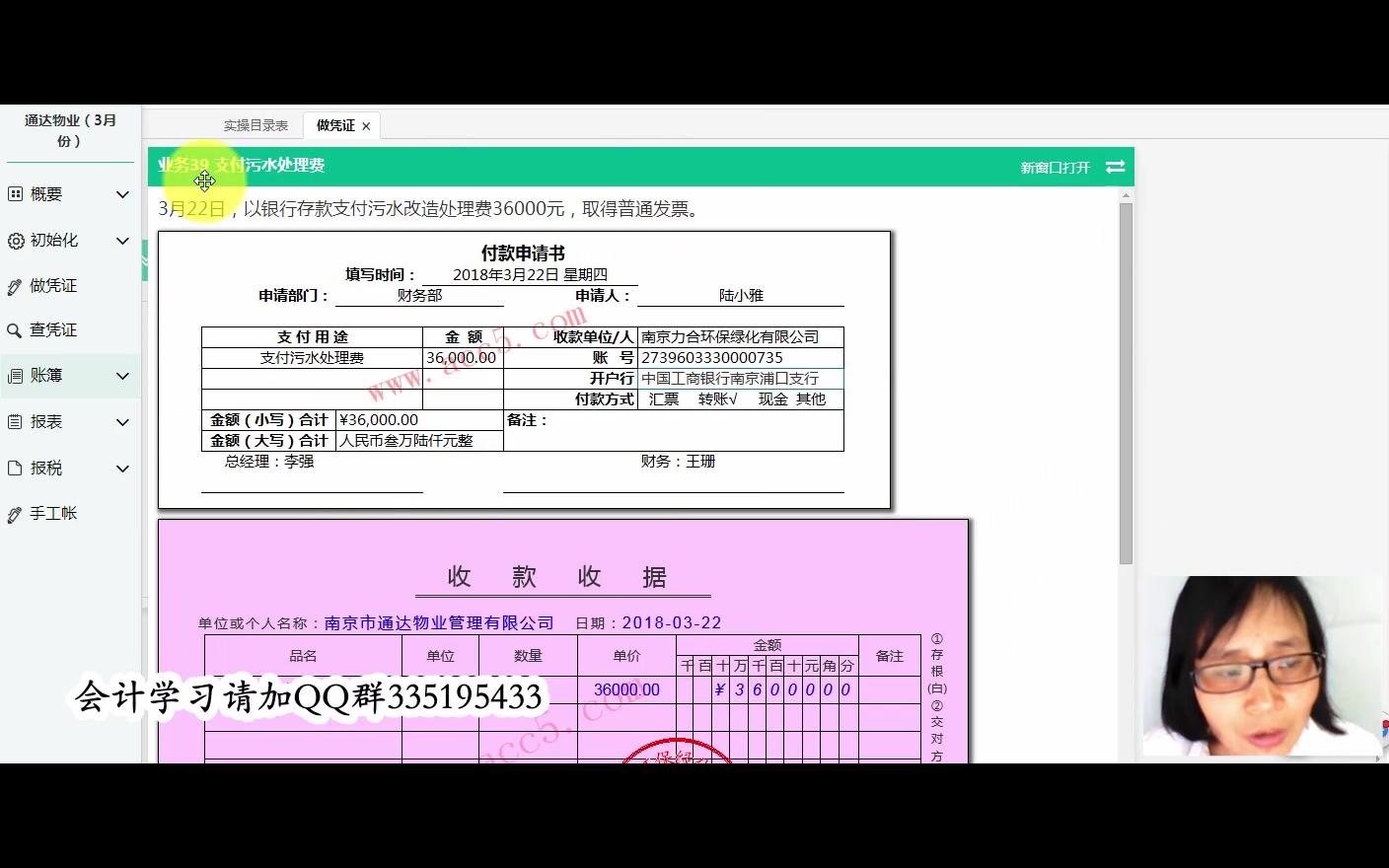The height and width of the screenshot is (868, 1389).
Task: Select the 手工帐 manual account icon
Action: point(14,513)
